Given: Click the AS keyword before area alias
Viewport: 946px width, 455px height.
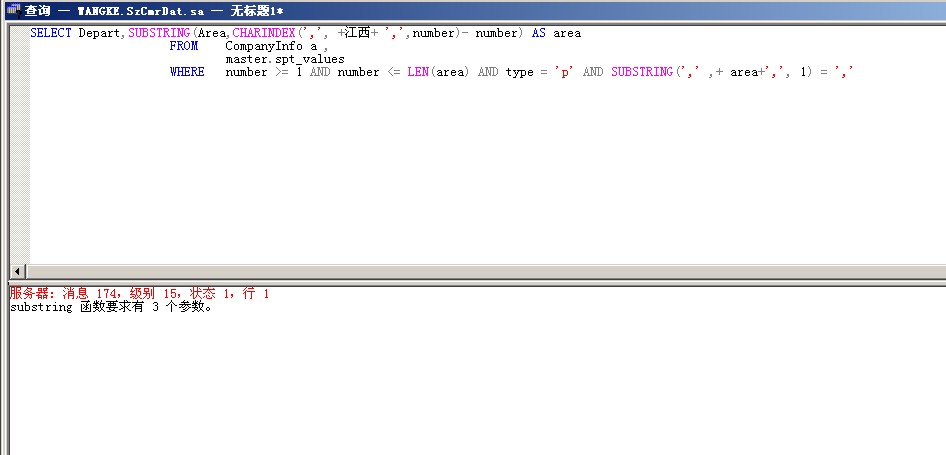Looking at the screenshot, I should [x=539, y=33].
